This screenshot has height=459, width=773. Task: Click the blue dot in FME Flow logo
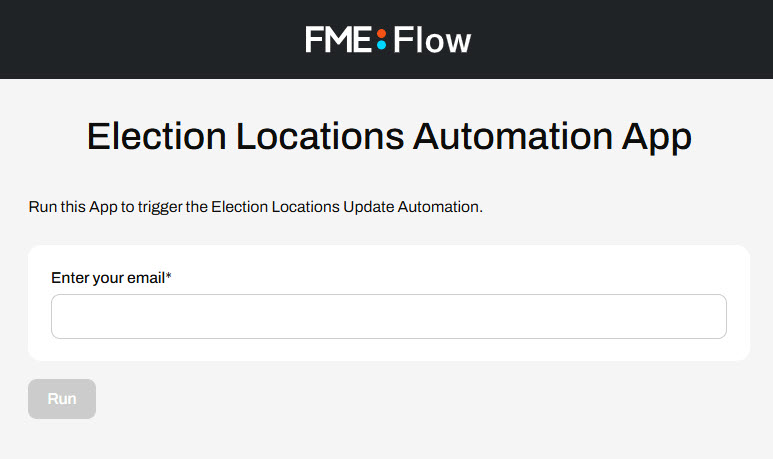(x=381, y=45)
